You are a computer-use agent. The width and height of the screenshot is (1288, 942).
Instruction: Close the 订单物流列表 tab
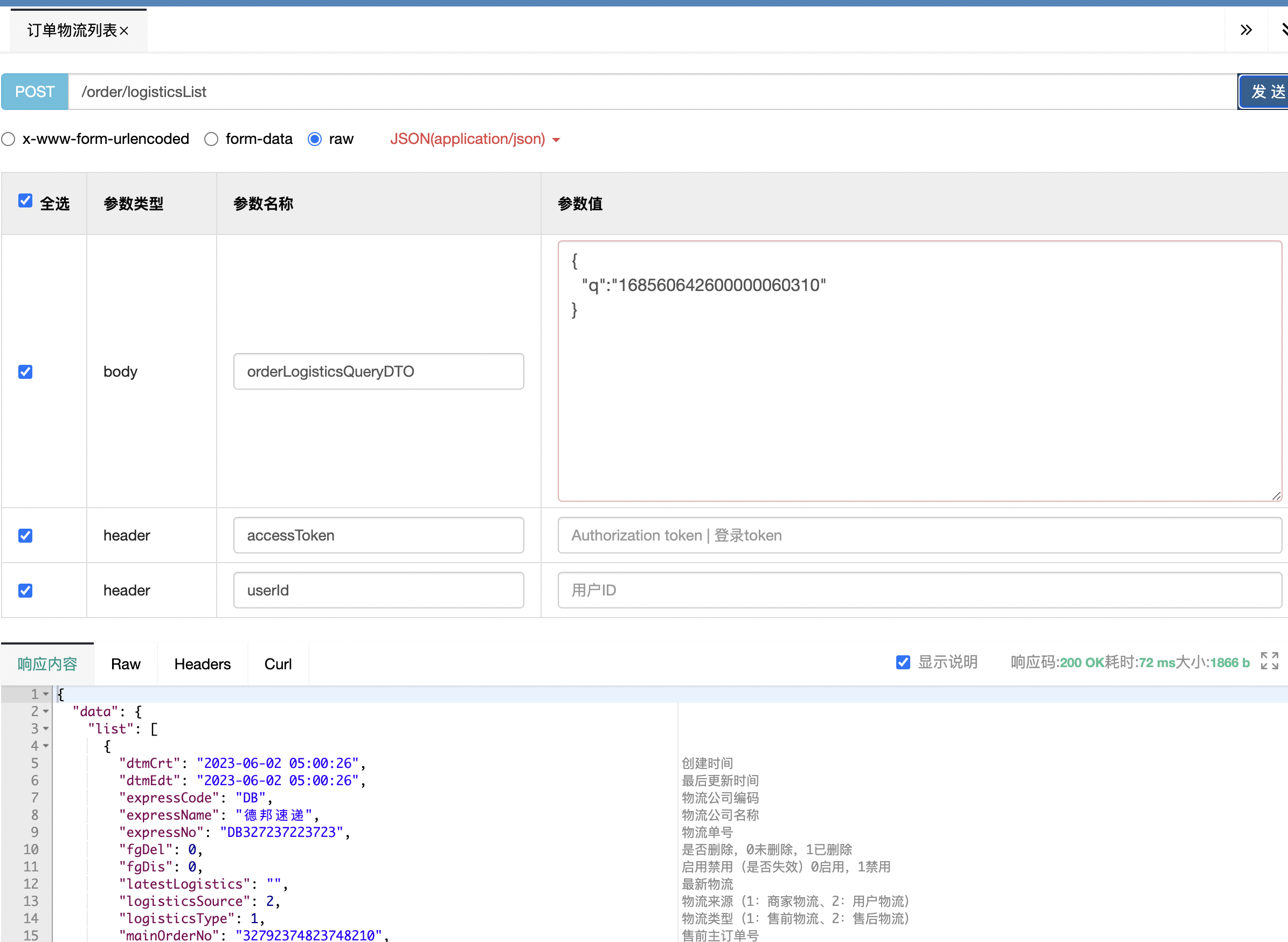point(124,31)
